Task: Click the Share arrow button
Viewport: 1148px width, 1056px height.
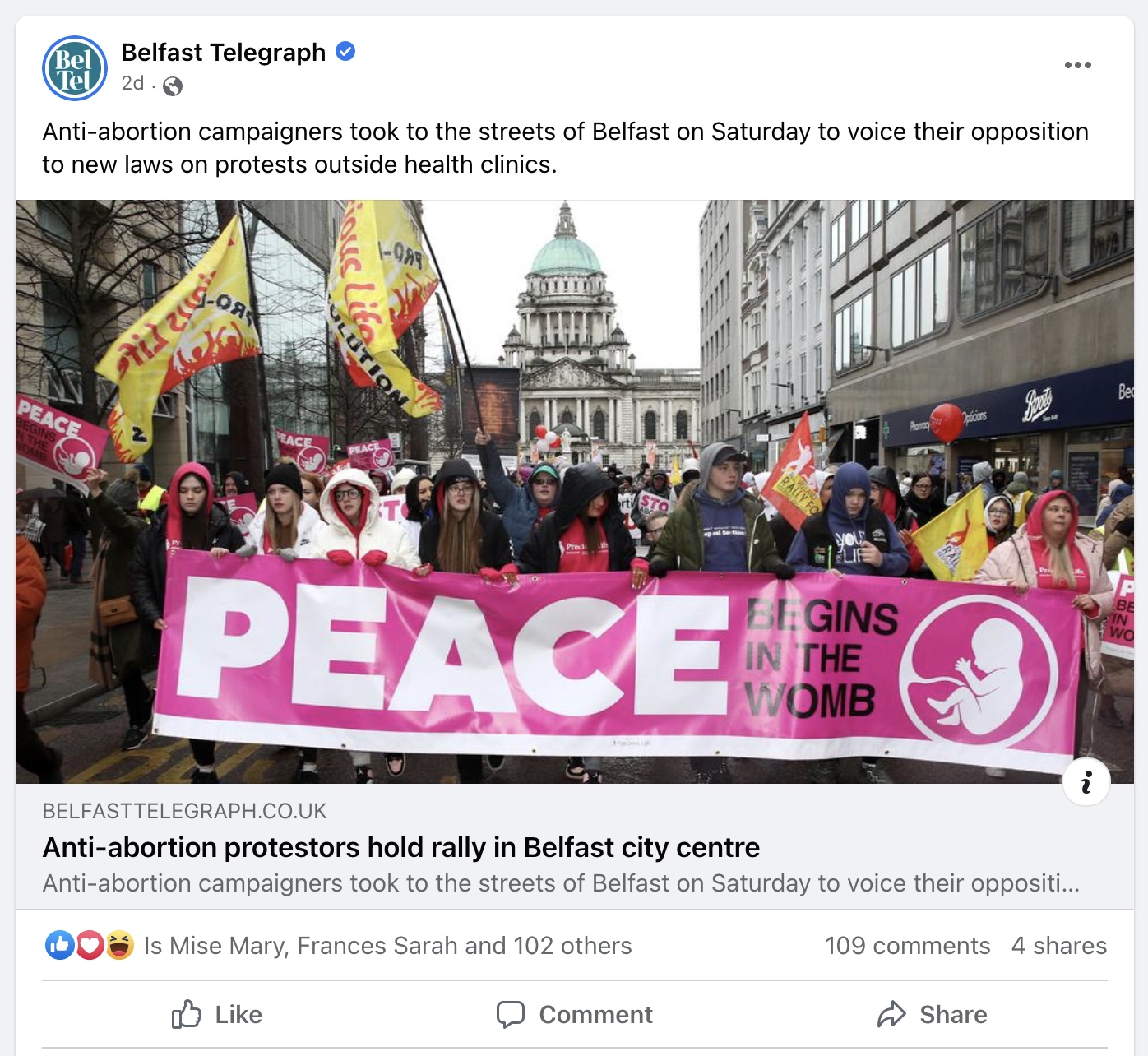Action: tap(932, 1015)
